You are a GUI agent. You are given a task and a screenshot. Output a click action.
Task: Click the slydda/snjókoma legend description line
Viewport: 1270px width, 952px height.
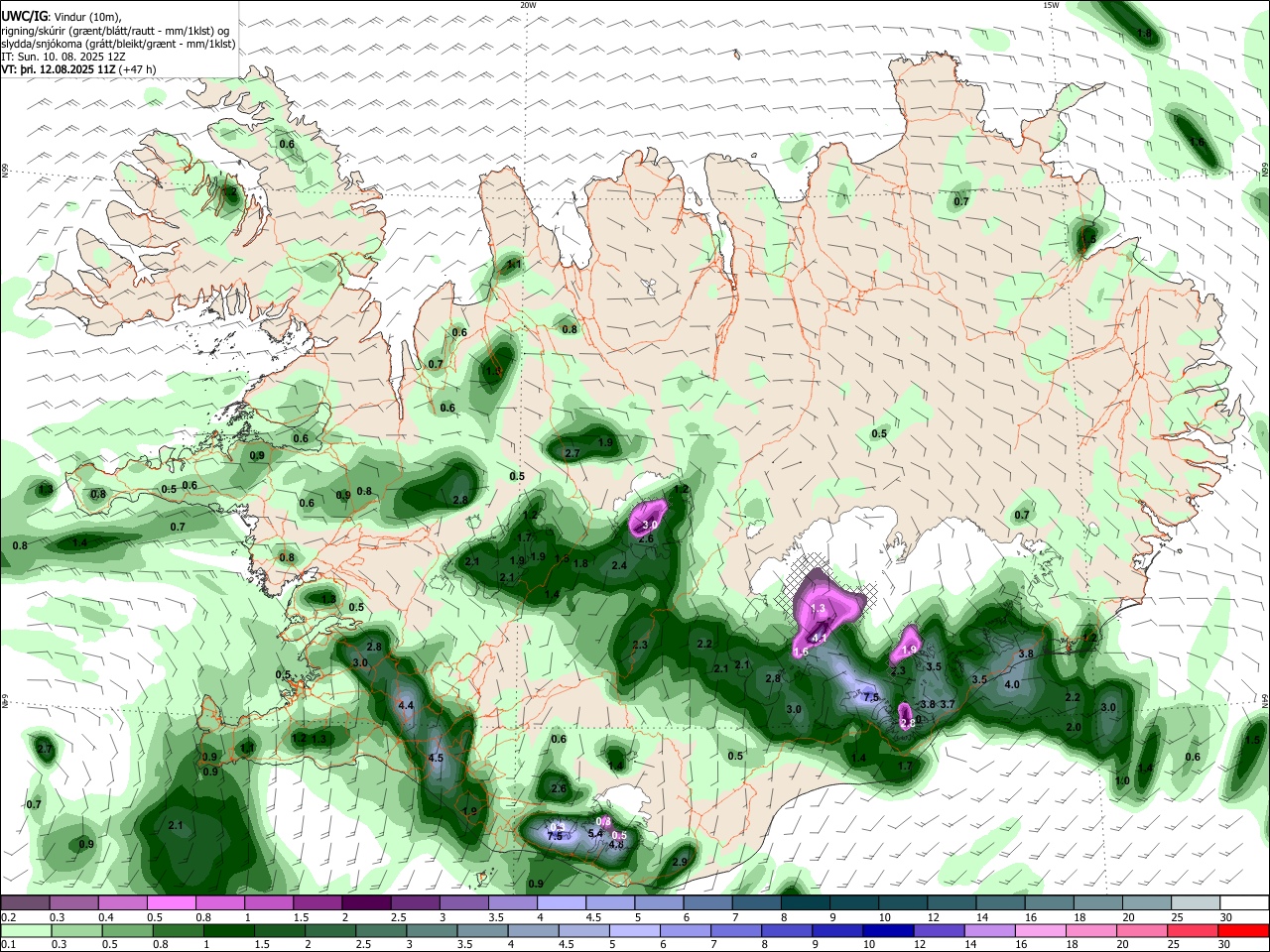pos(118,44)
